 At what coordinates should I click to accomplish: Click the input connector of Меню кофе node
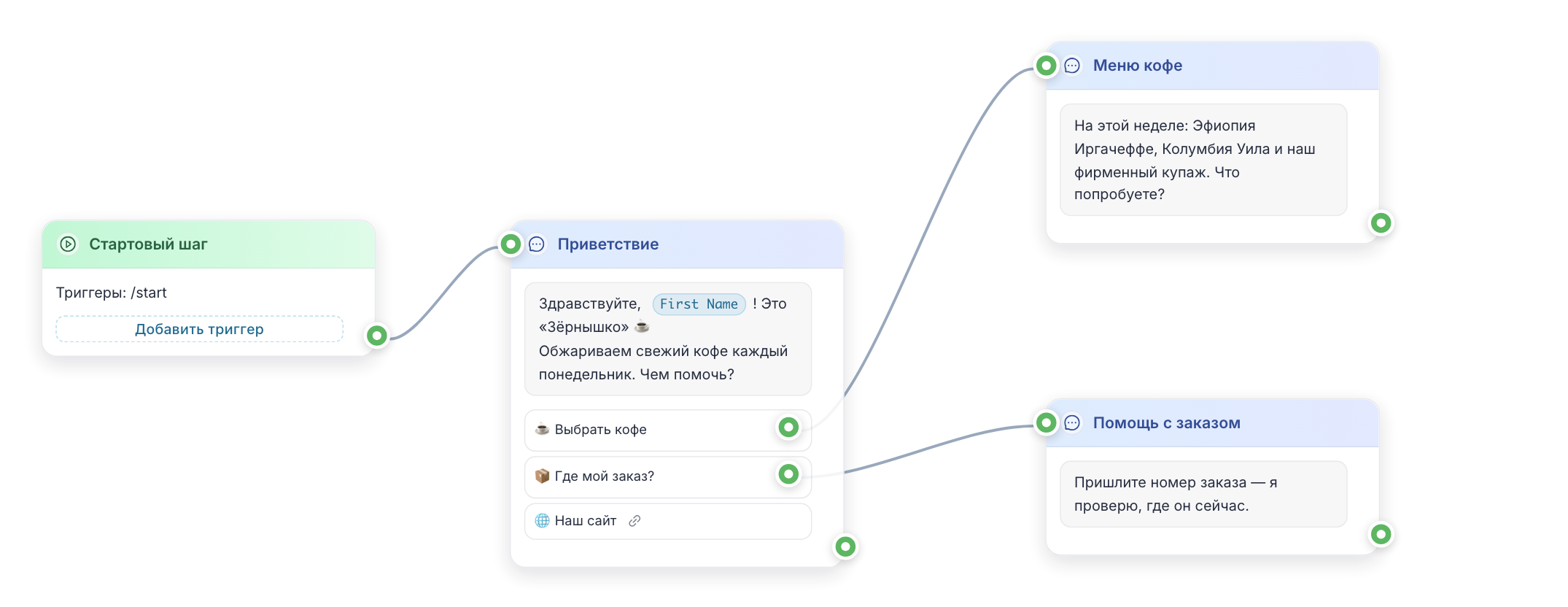pyautogui.click(x=1047, y=66)
